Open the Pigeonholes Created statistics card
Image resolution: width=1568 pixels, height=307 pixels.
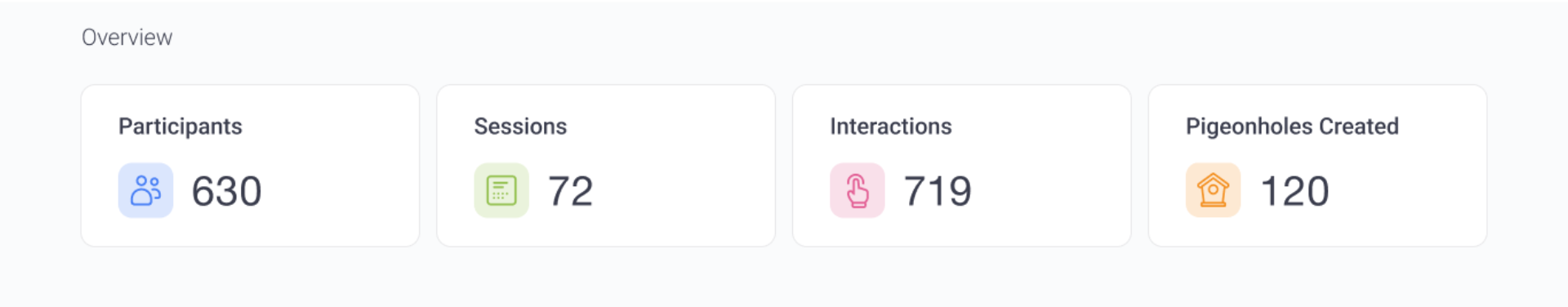pos(1318,166)
